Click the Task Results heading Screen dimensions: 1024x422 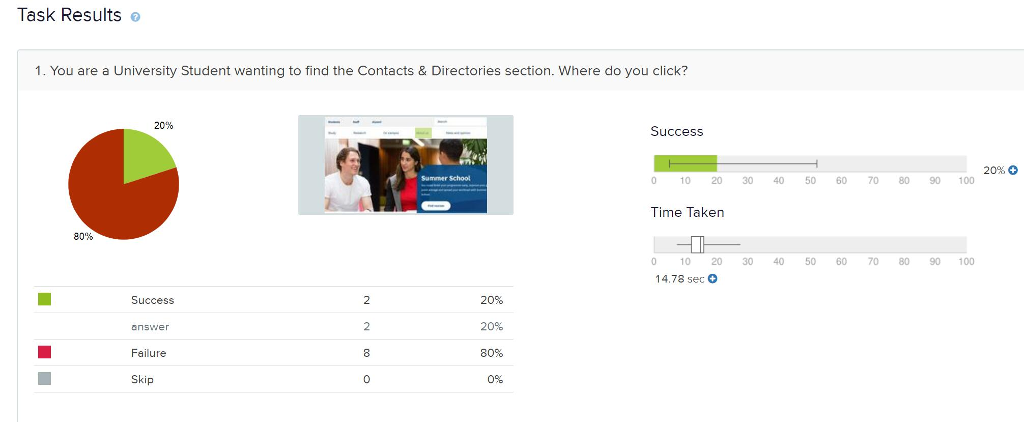coord(69,15)
